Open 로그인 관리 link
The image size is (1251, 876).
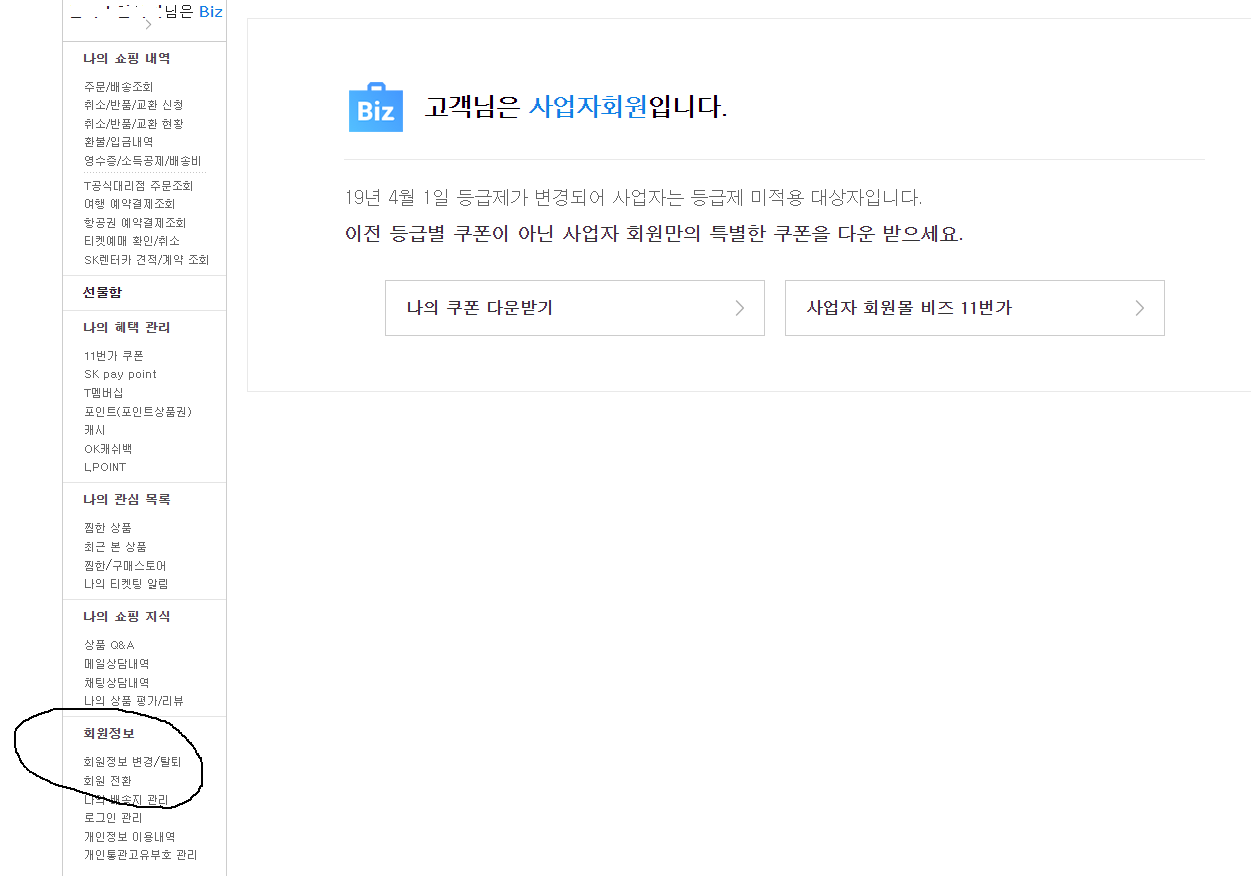(x=113, y=818)
